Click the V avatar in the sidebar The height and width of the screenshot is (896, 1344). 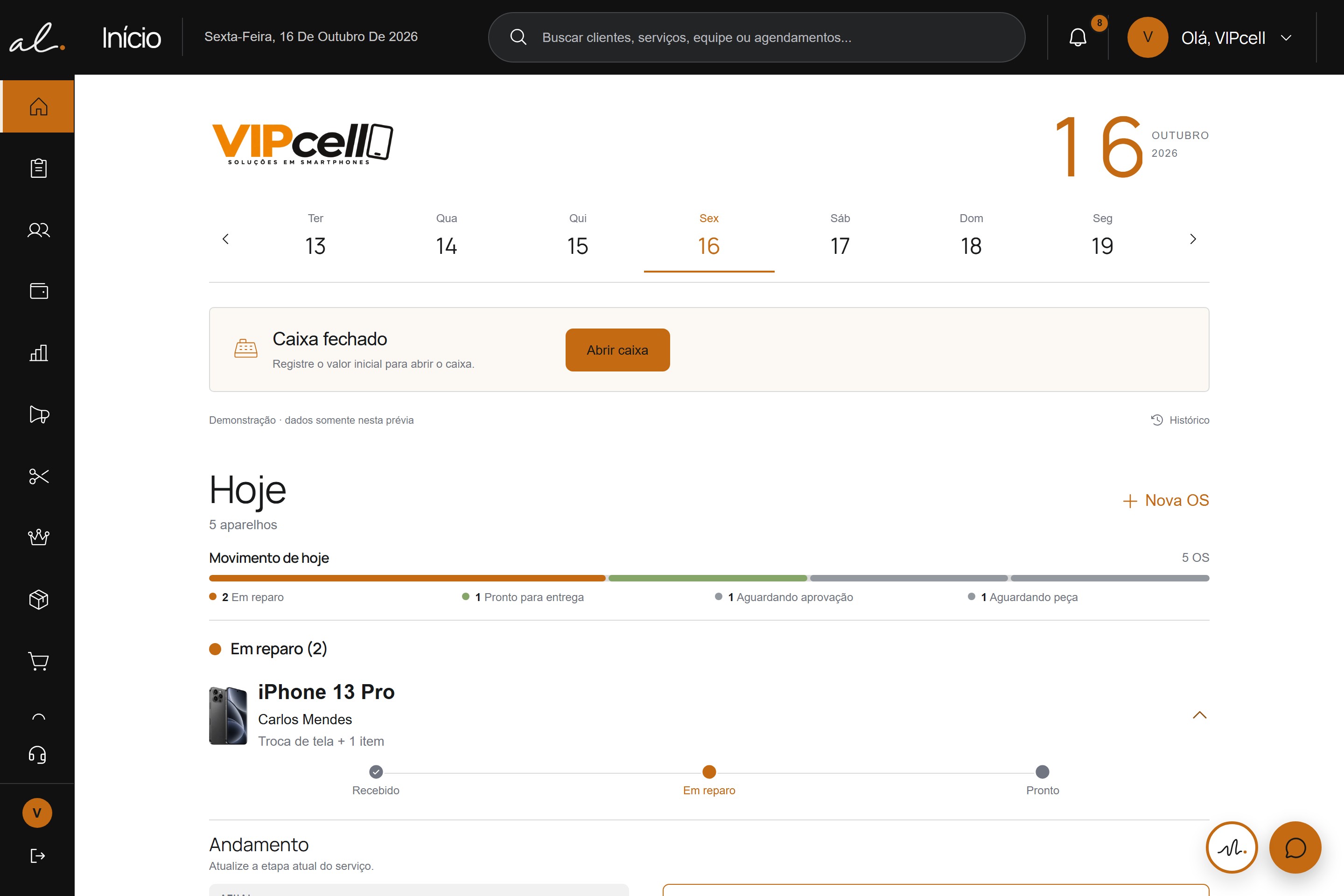[37, 812]
